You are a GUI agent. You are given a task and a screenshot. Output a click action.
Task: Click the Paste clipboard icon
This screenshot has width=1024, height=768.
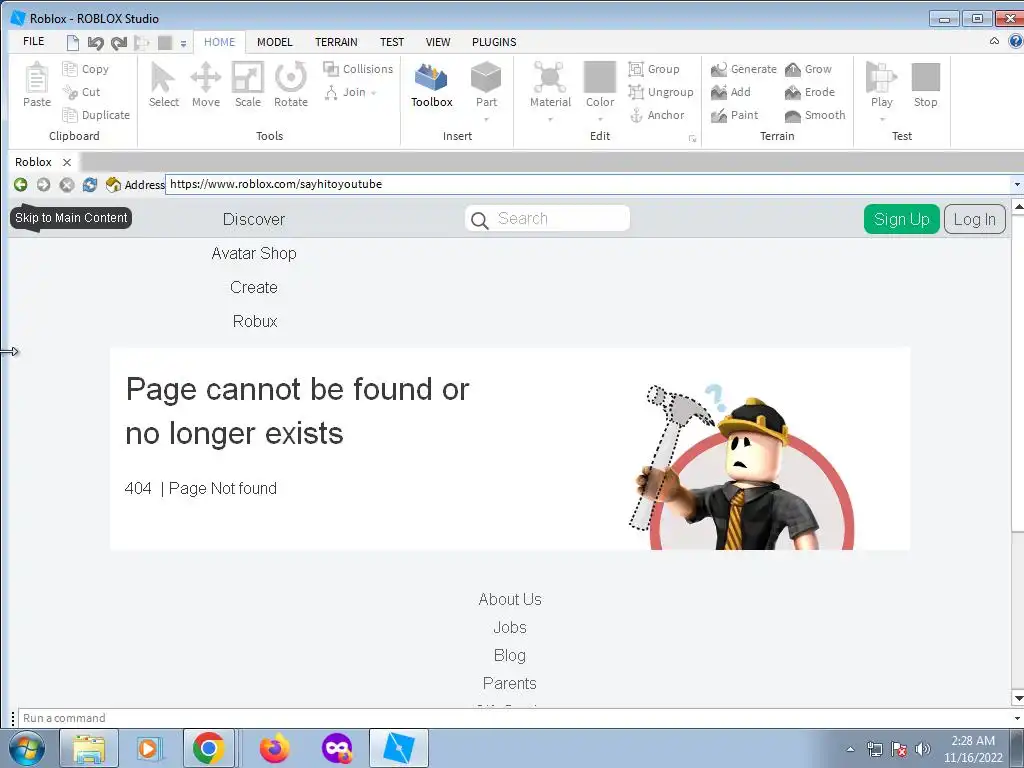37,78
